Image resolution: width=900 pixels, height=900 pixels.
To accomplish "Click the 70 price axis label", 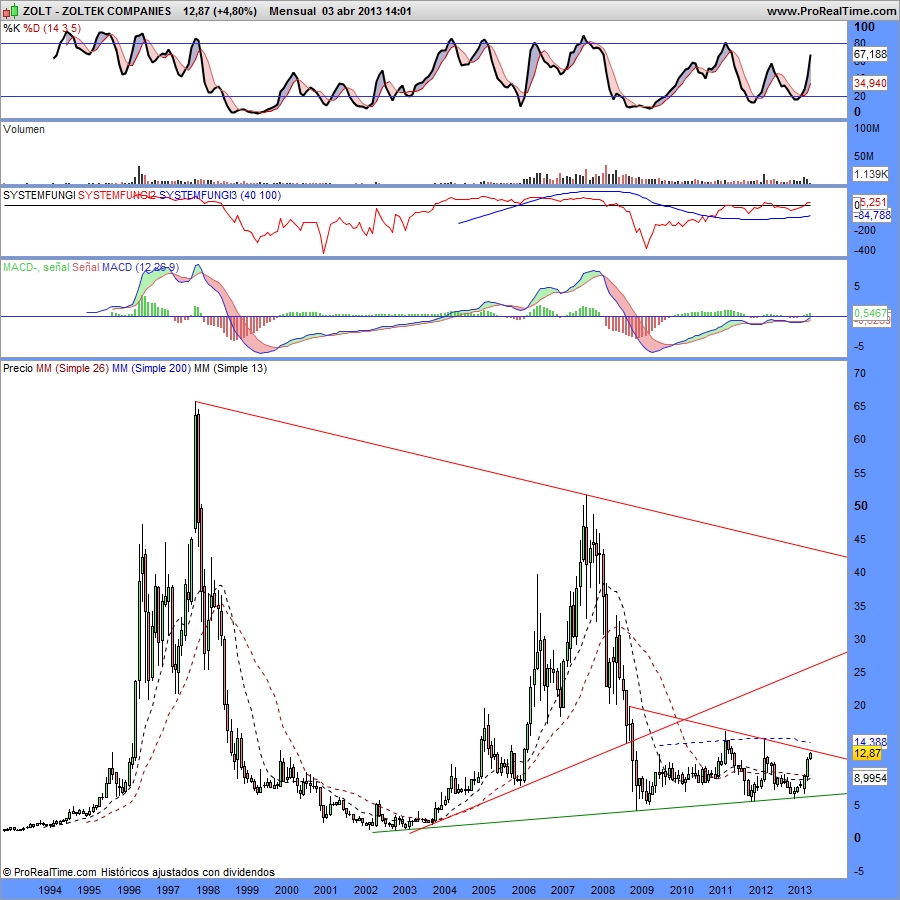I will 860,373.
